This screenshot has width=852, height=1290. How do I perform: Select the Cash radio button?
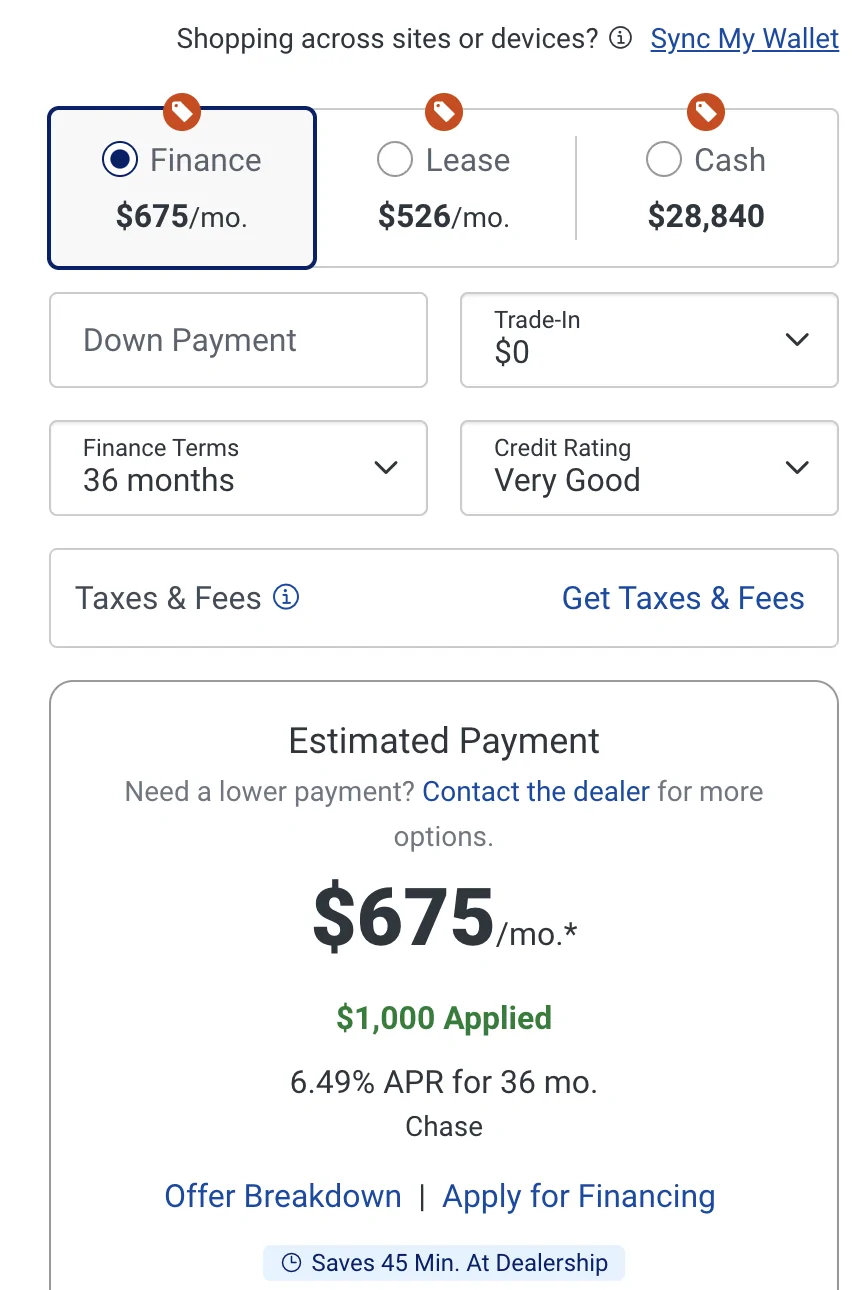[x=664, y=160]
